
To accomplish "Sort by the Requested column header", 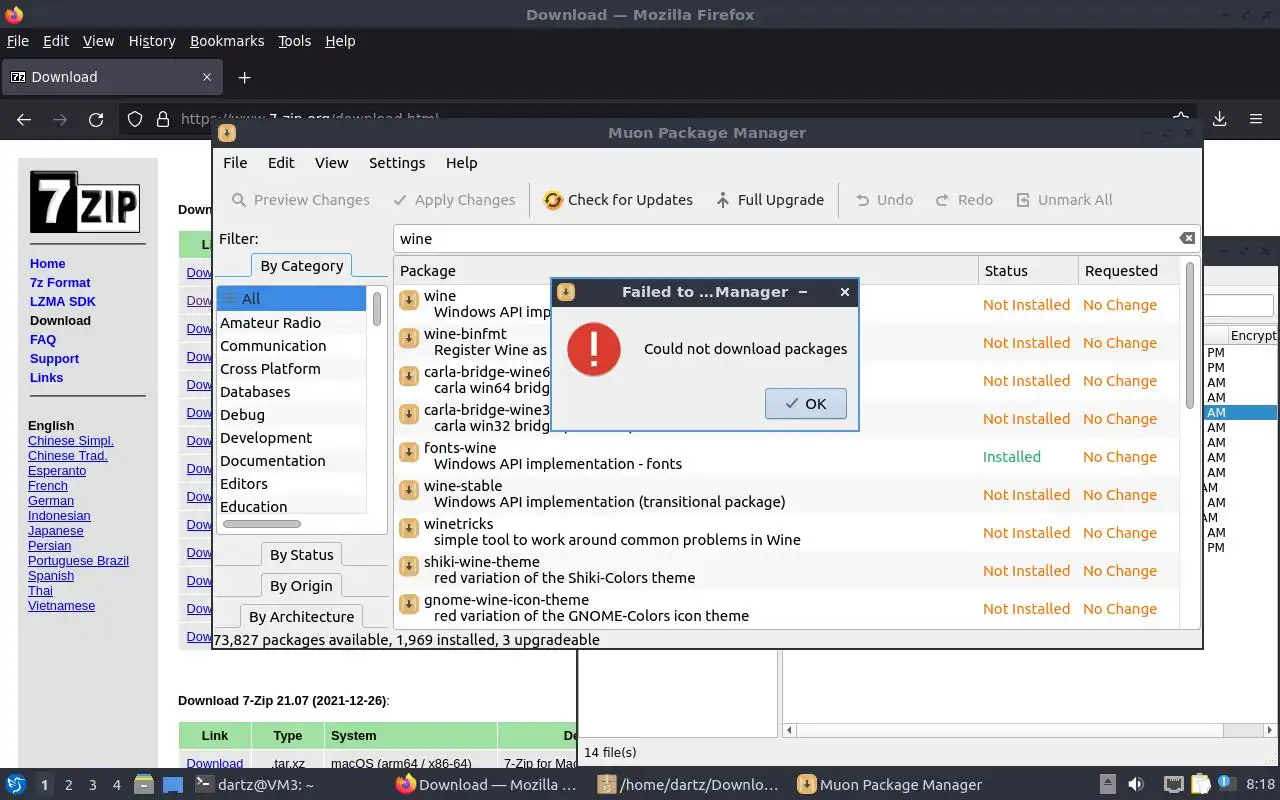I will click(x=1128, y=271).
